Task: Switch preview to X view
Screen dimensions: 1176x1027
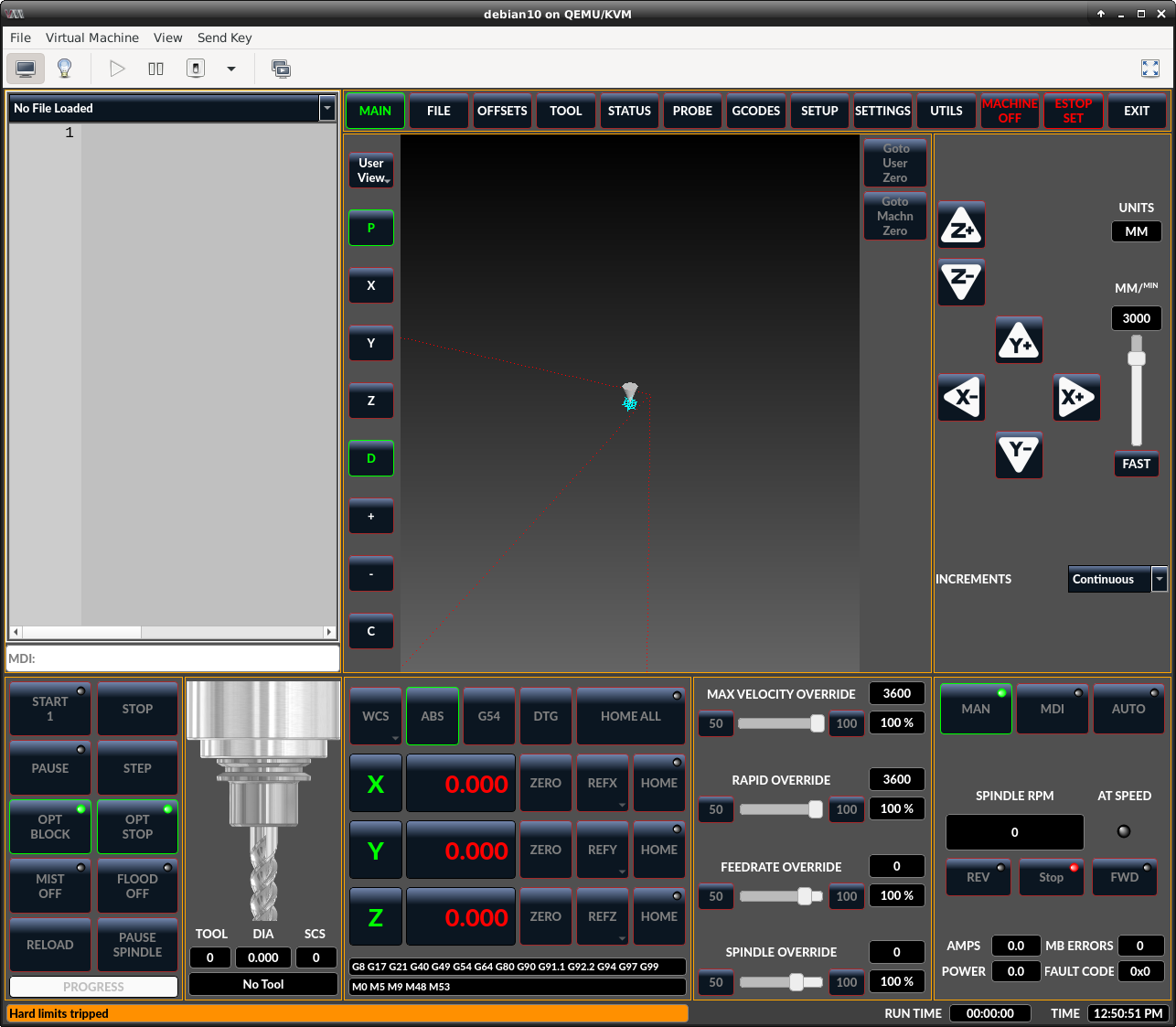Action: [x=371, y=285]
